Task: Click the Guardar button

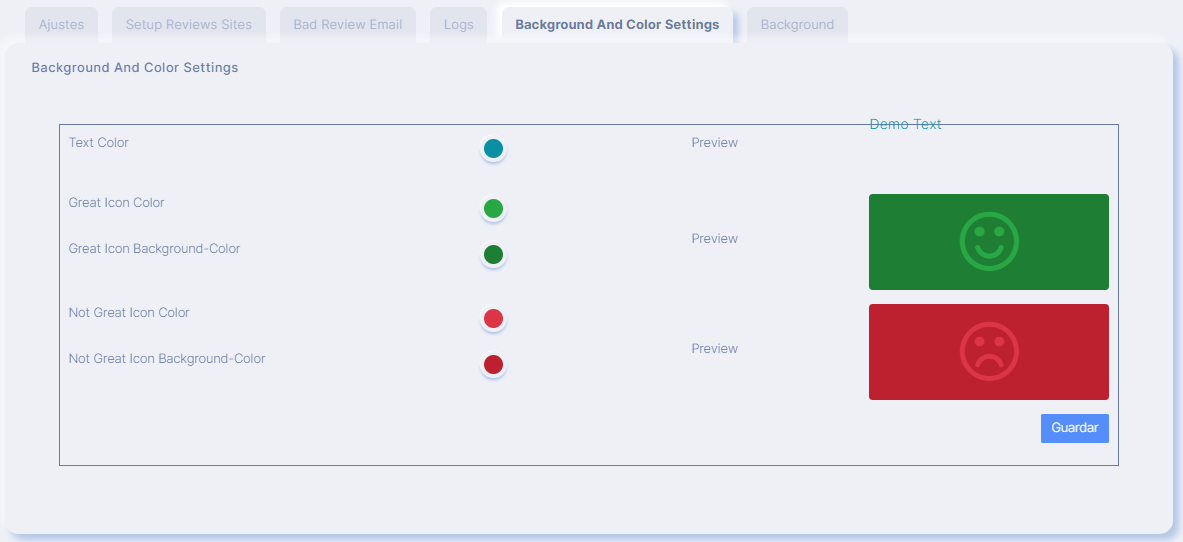Action: [x=1074, y=428]
